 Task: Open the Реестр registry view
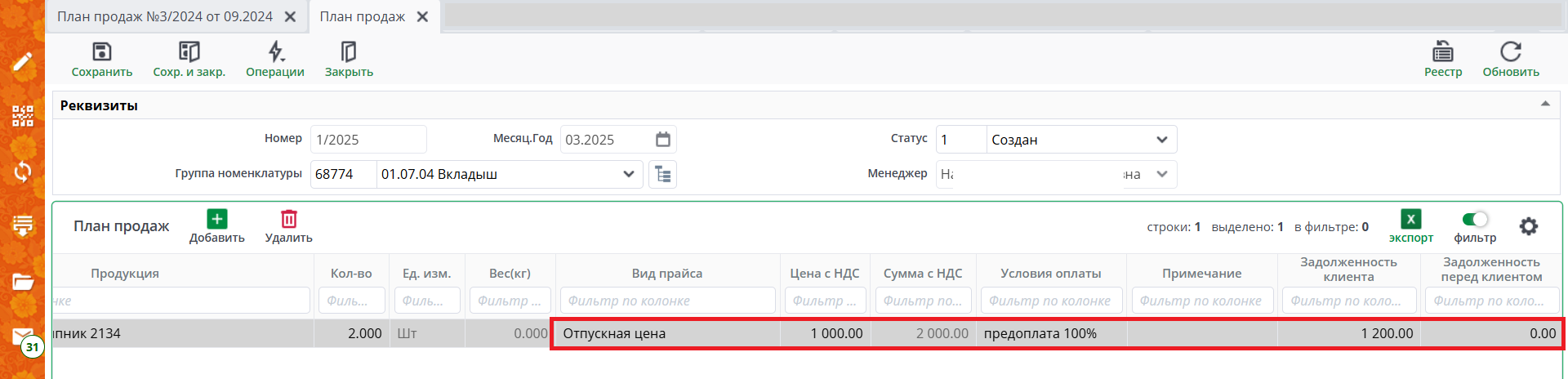(1443, 60)
